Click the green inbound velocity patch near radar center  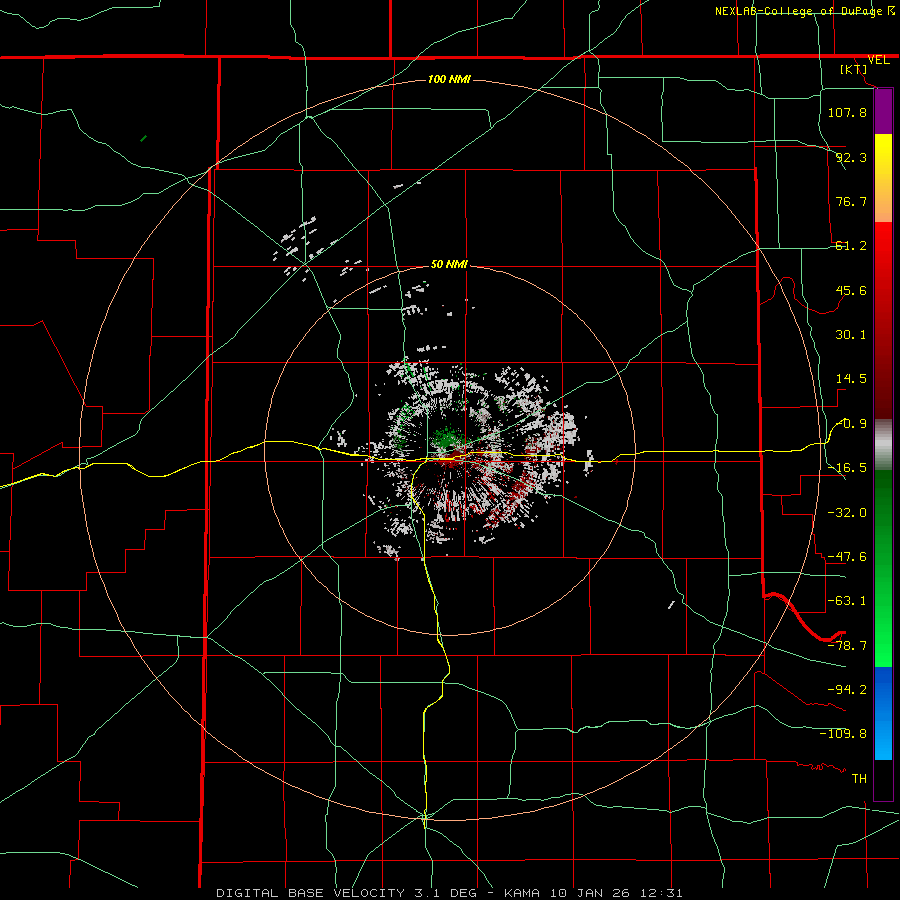pos(448,439)
